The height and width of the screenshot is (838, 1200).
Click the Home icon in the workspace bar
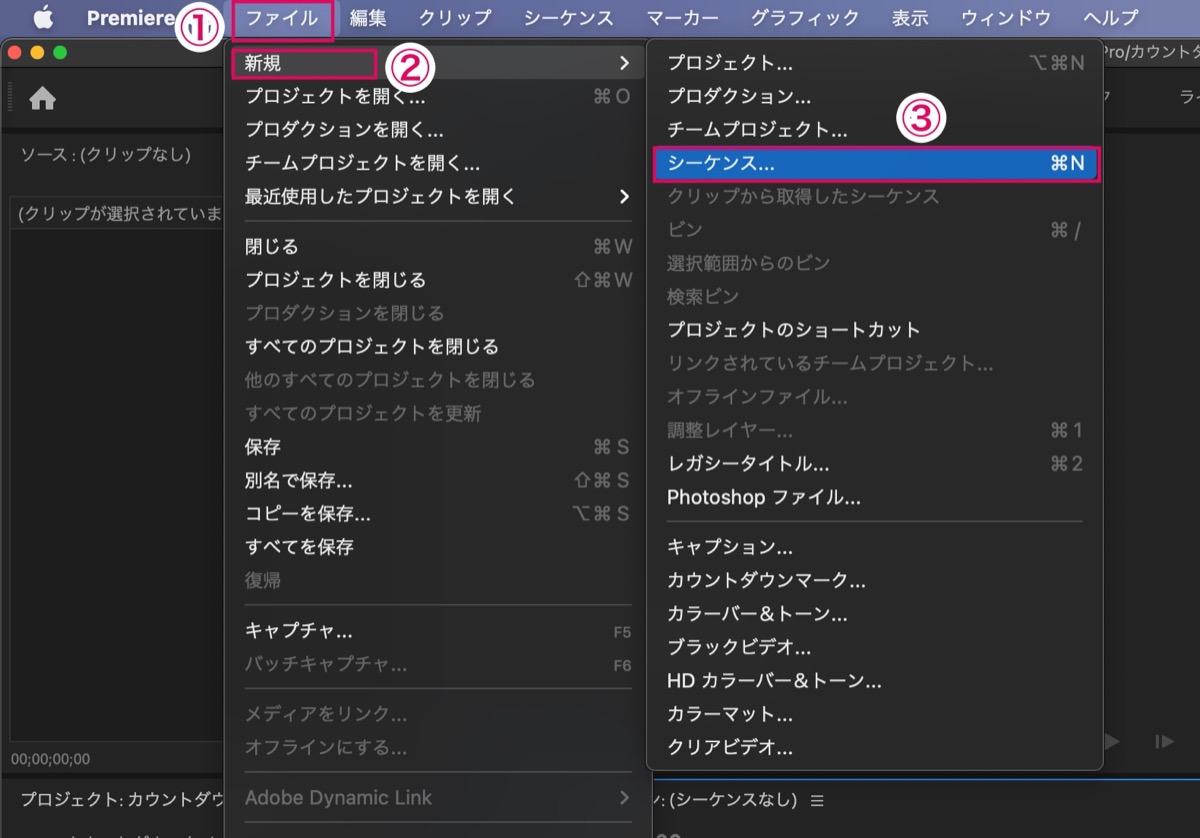[x=42, y=98]
